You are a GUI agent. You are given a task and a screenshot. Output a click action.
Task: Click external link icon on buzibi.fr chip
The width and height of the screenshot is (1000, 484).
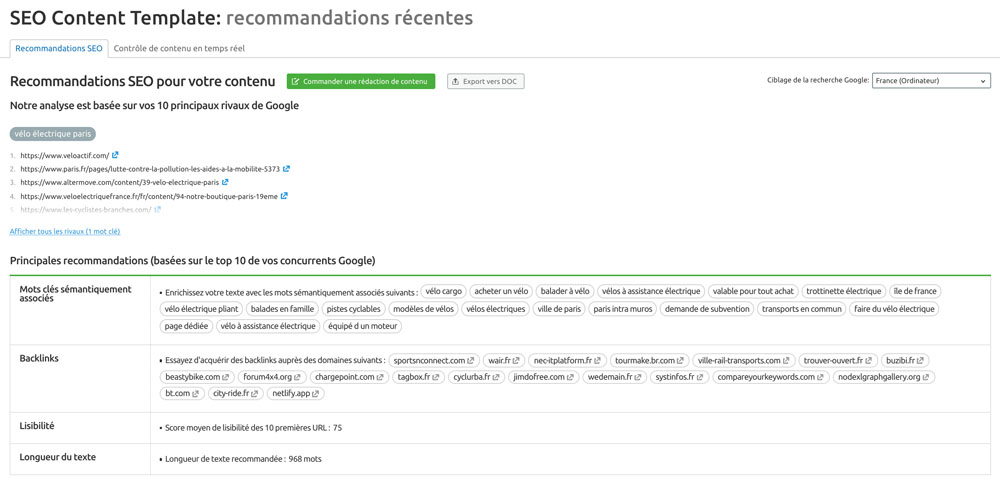[921, 360]
